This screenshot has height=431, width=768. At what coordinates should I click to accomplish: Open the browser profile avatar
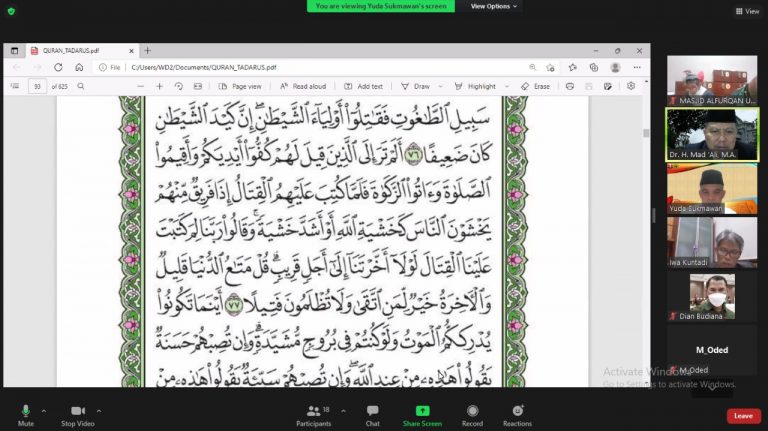coord(616,67)
